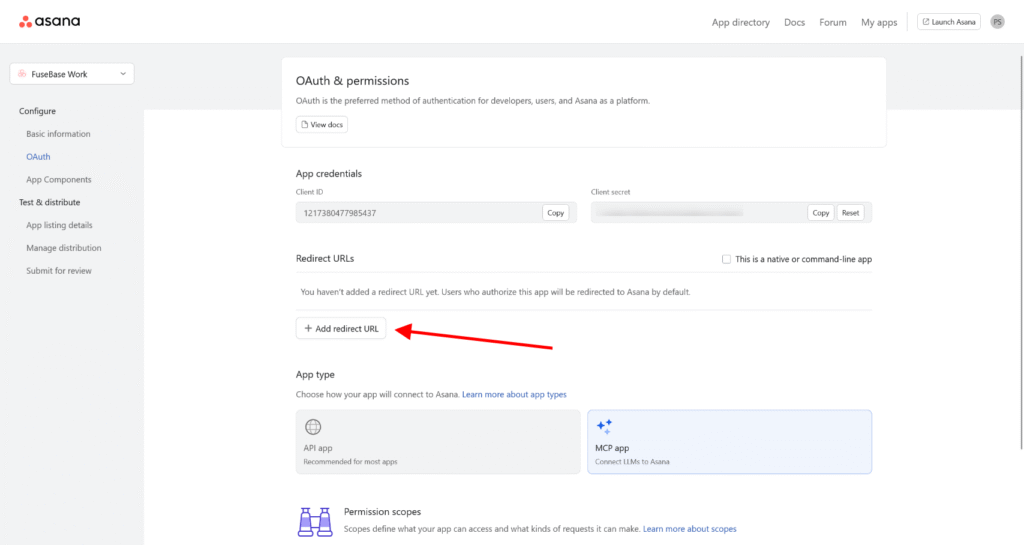Go to My apps
The width and height of the screenshot is (1024, 545).
coord(879,22)
